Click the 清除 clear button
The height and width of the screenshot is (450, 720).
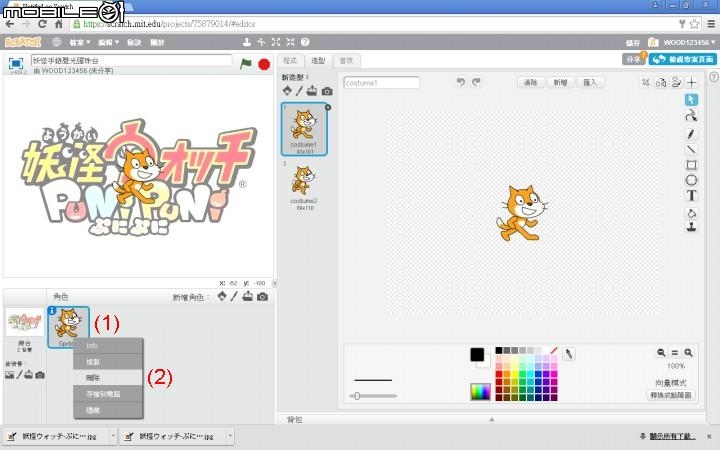tap(530, 83)
